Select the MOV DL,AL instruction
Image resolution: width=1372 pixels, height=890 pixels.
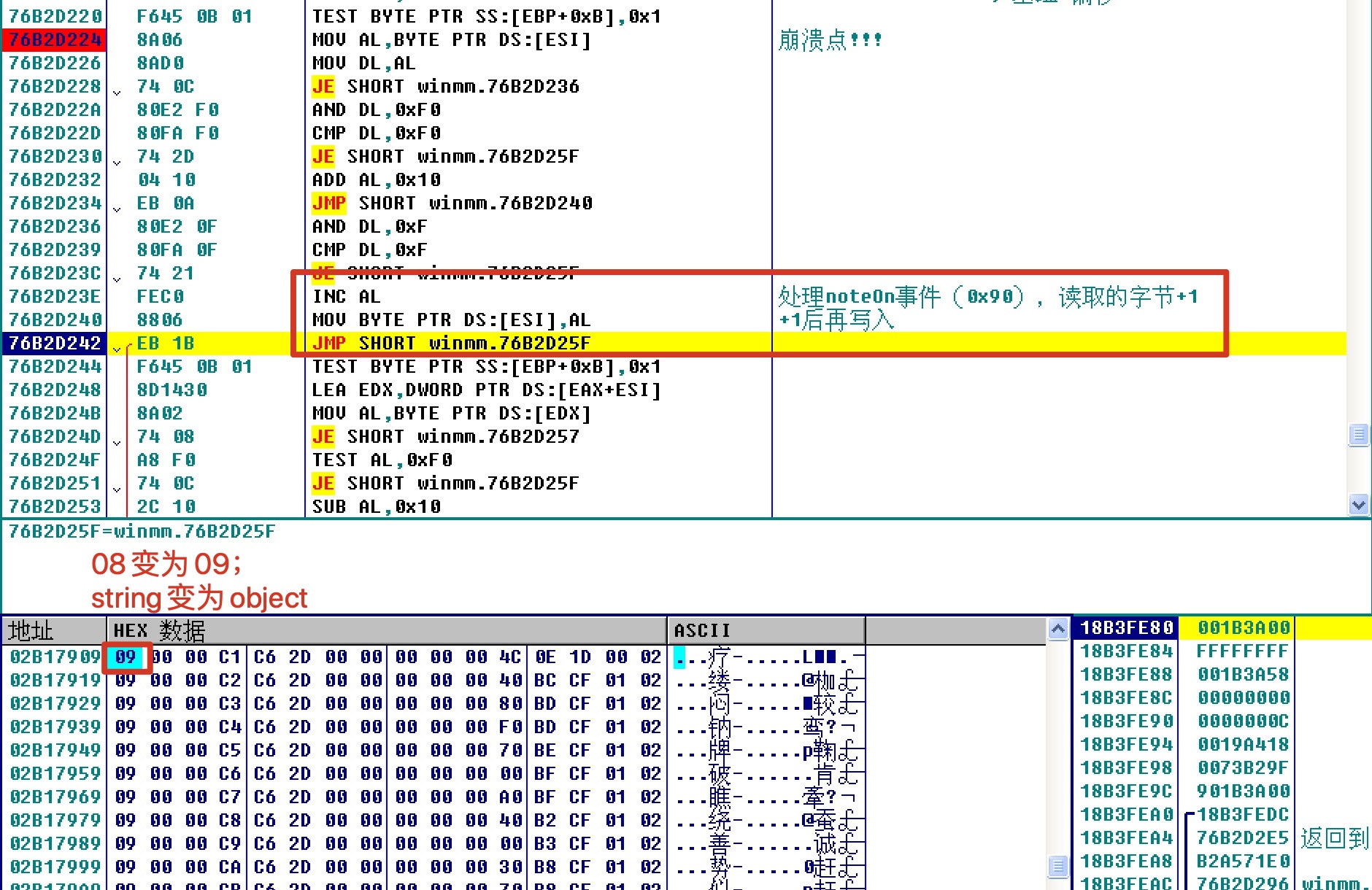click(x=363, y=63)
